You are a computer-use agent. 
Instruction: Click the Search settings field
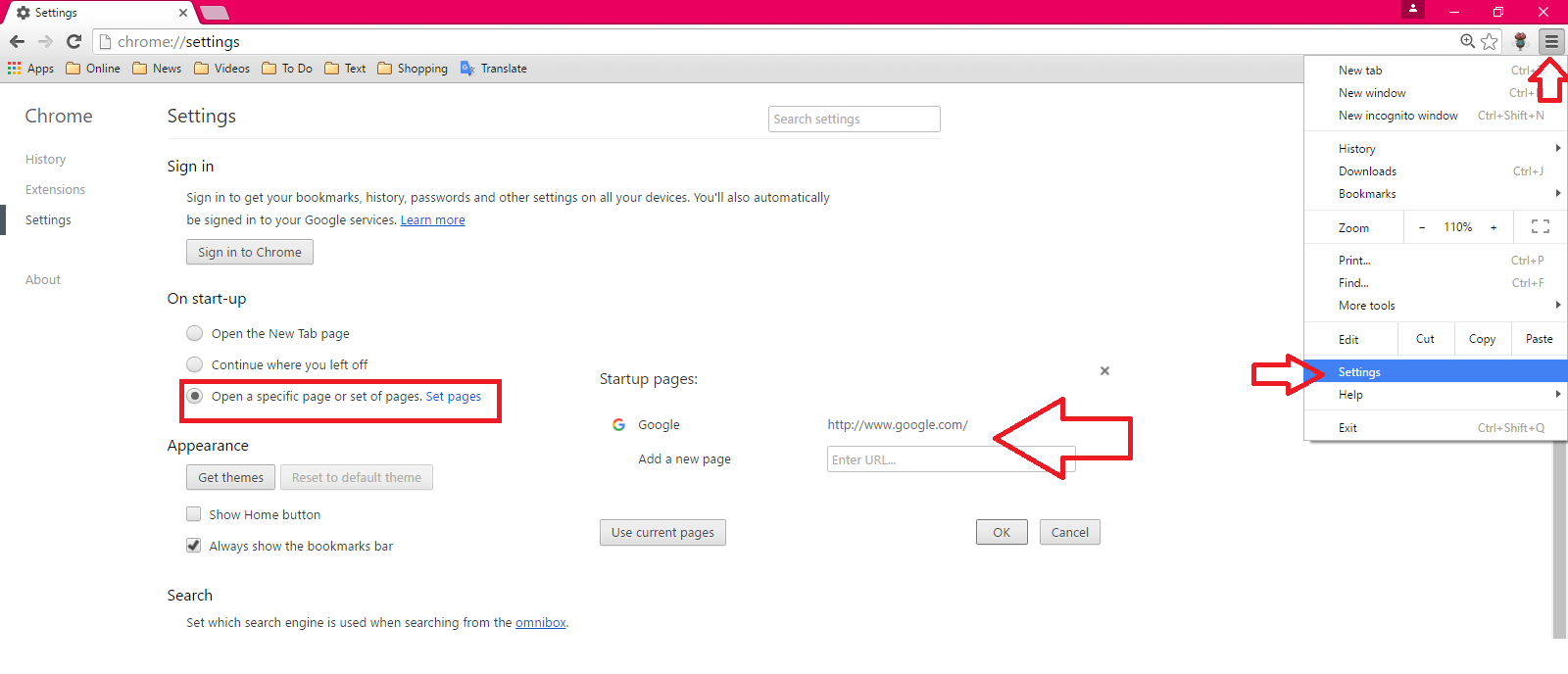coord(855,119)
